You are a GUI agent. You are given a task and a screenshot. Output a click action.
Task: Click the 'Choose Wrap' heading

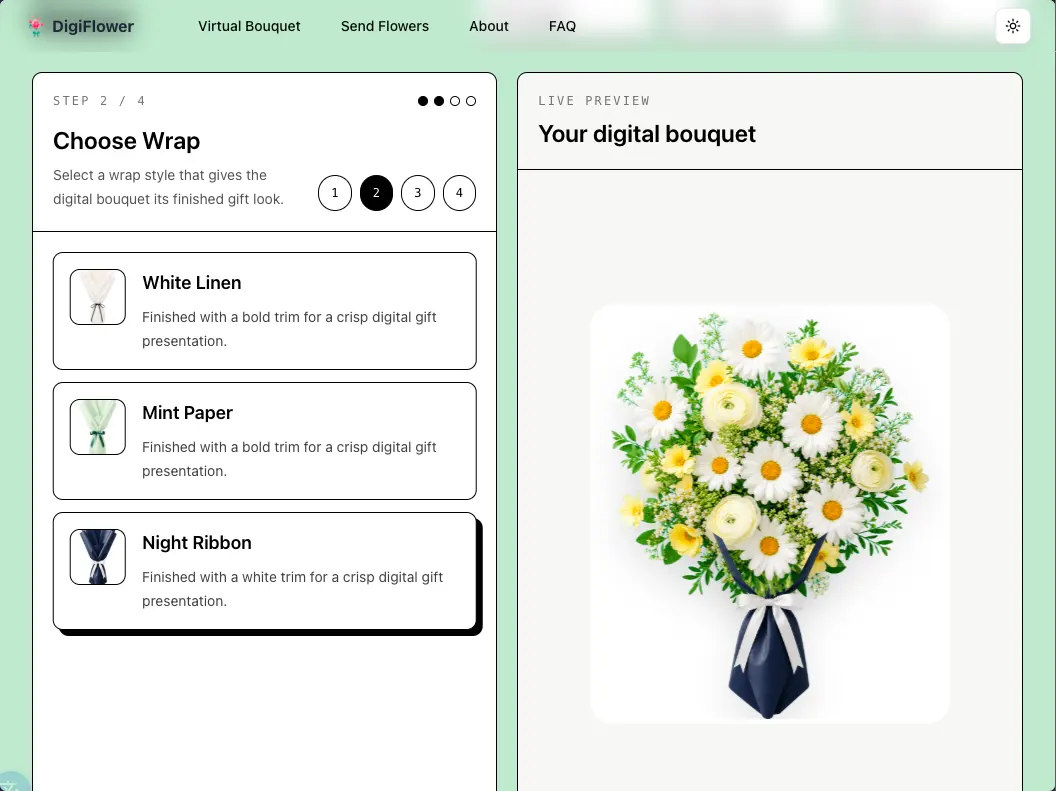coord(127,141)
